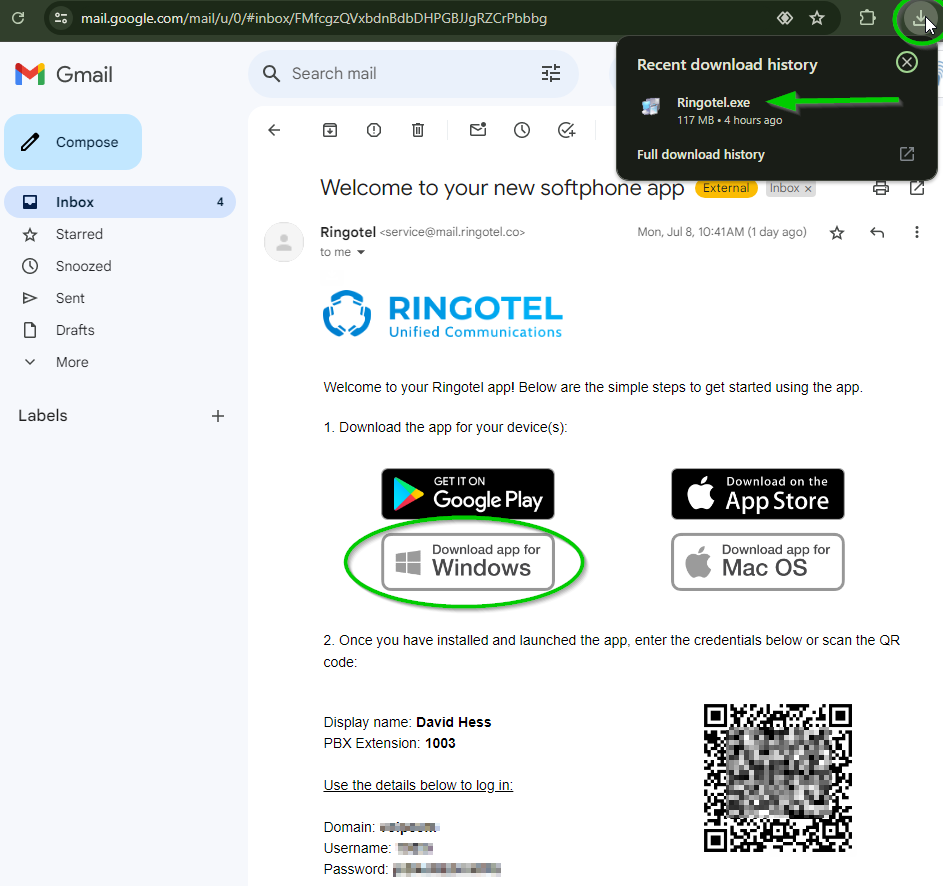Bookmark this page with the star icon
Image resolution: width=943 pixels, height=886 pixels.
tap(817, 18)
